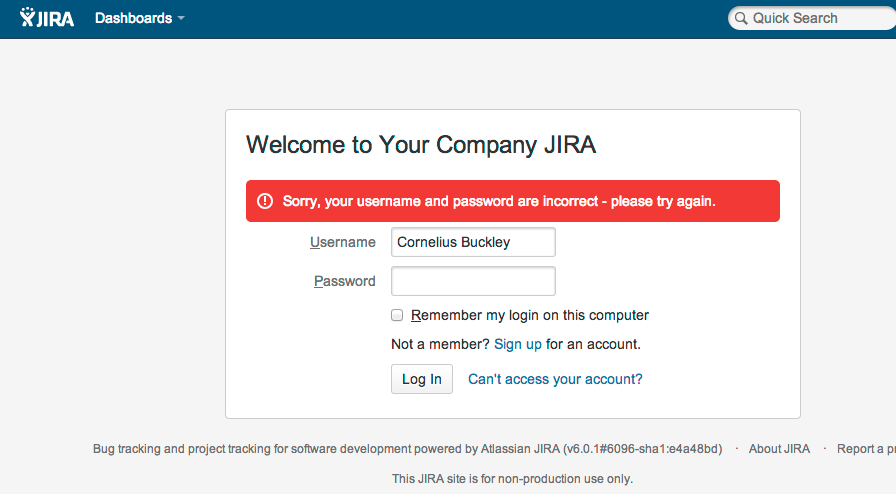The image size is (896, 494).
Task: Click the 'Welcome to Your Company JIRA' heading
Action: [421, 145]
